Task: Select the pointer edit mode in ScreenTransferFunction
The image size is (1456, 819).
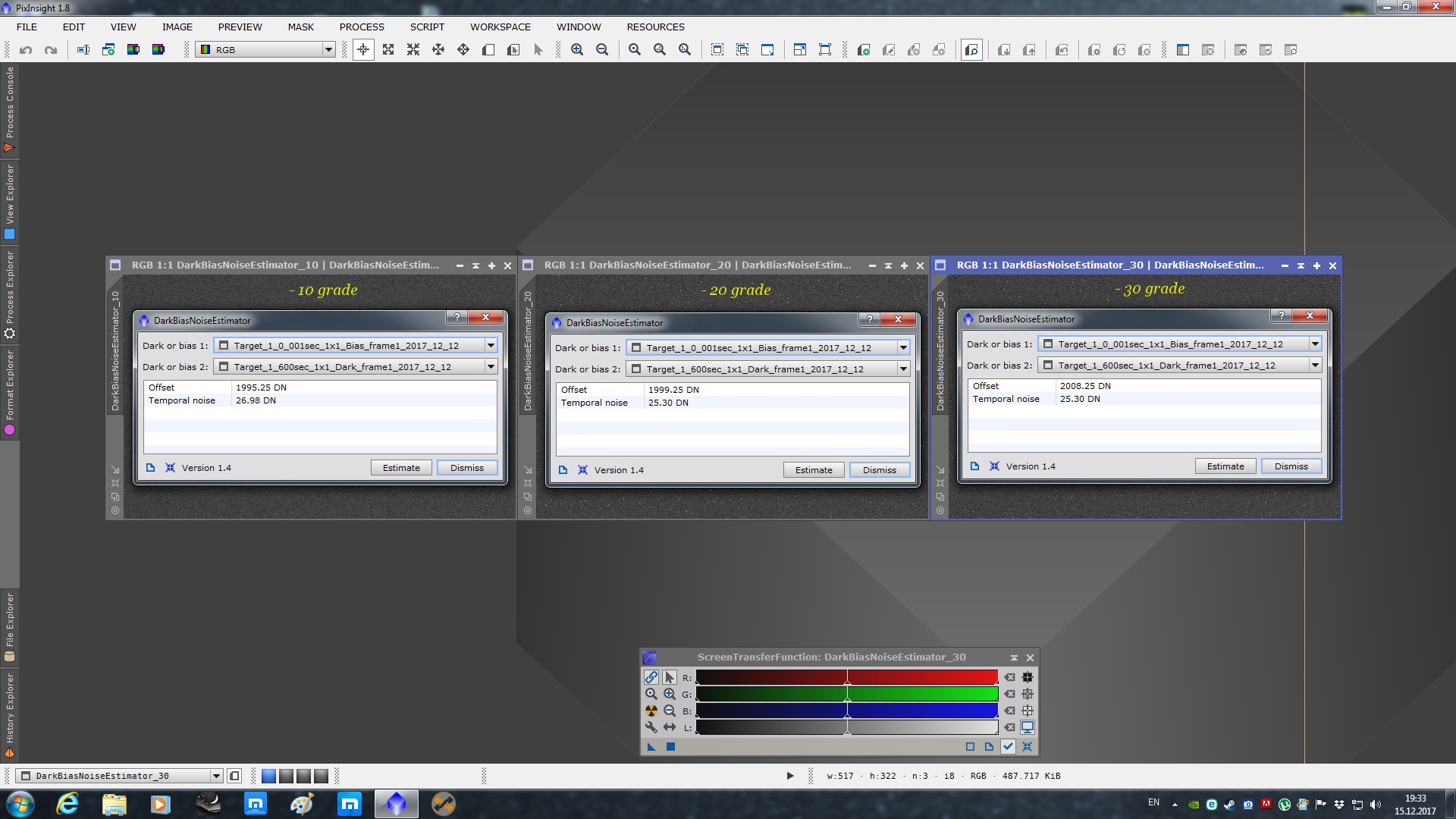Action: click(x=670, y=677)
